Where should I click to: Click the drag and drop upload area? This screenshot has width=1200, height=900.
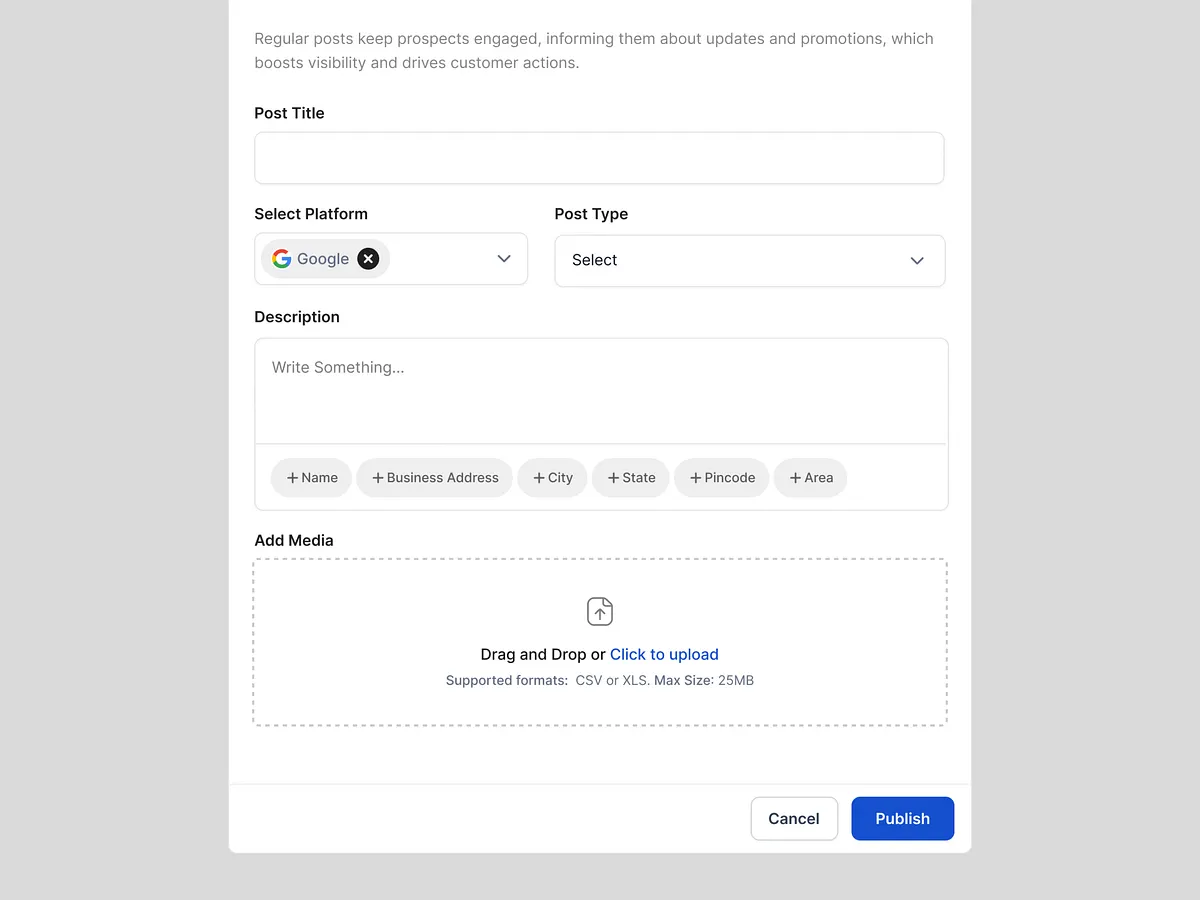[x=599, y=641]
